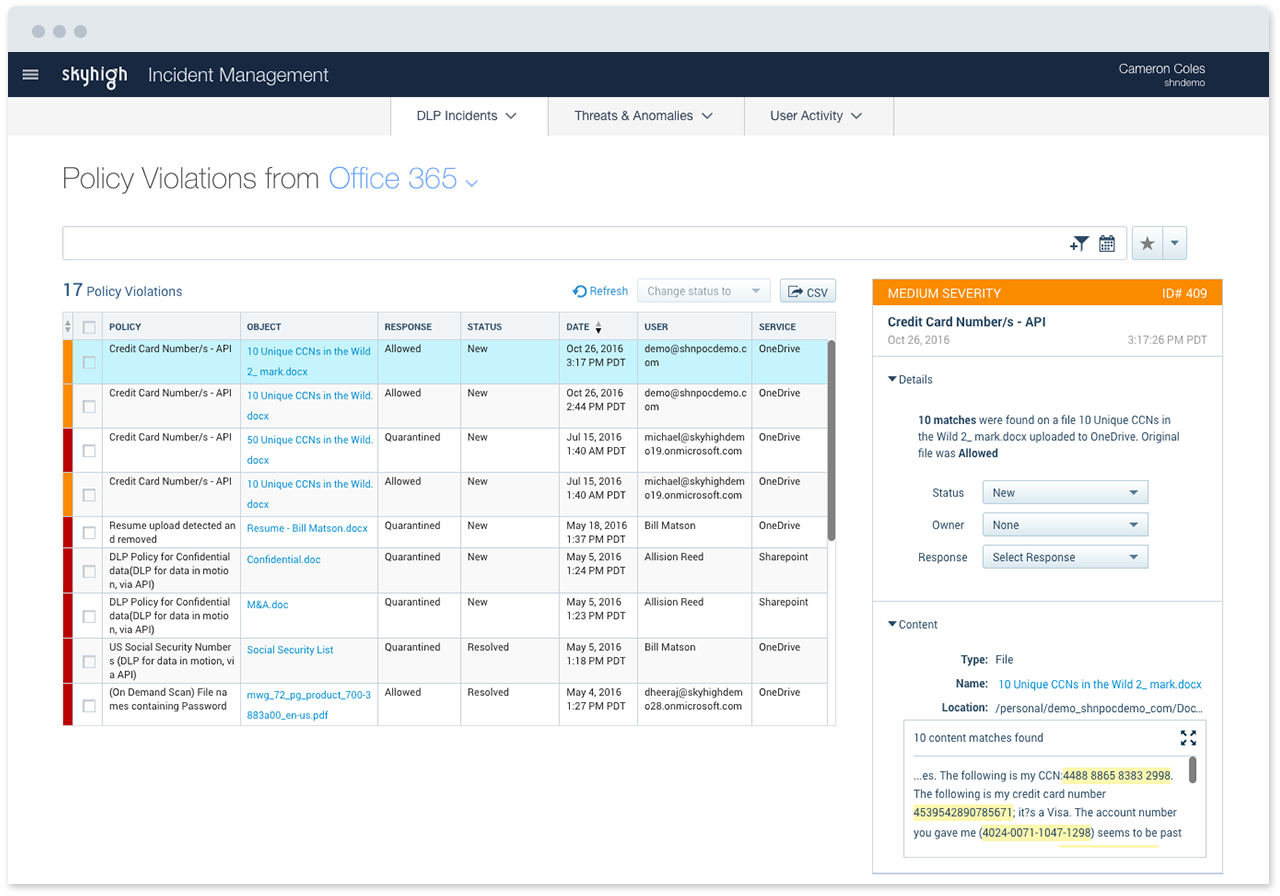Click the Resolved status in Social Security row
This screenshot has width=1280, height=896.
click(488, 647)
